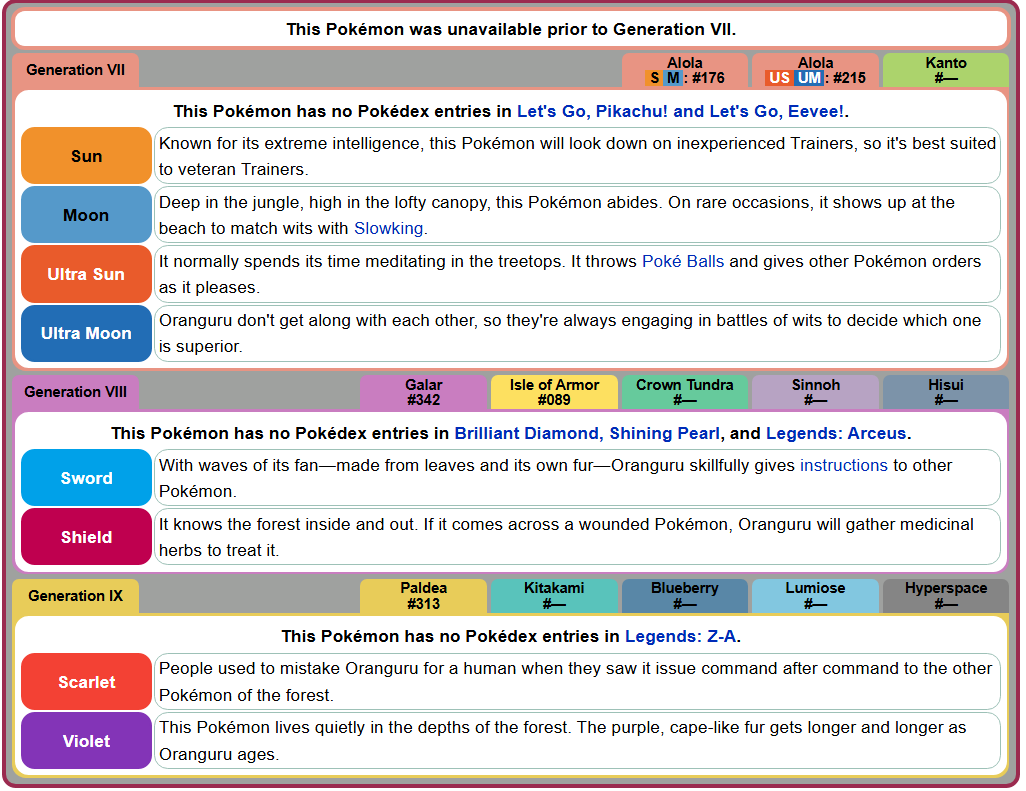The height and width of the screenshot is (791, 1026).
Task: Click the Lumiose dex cell
Action: (815, 596)
